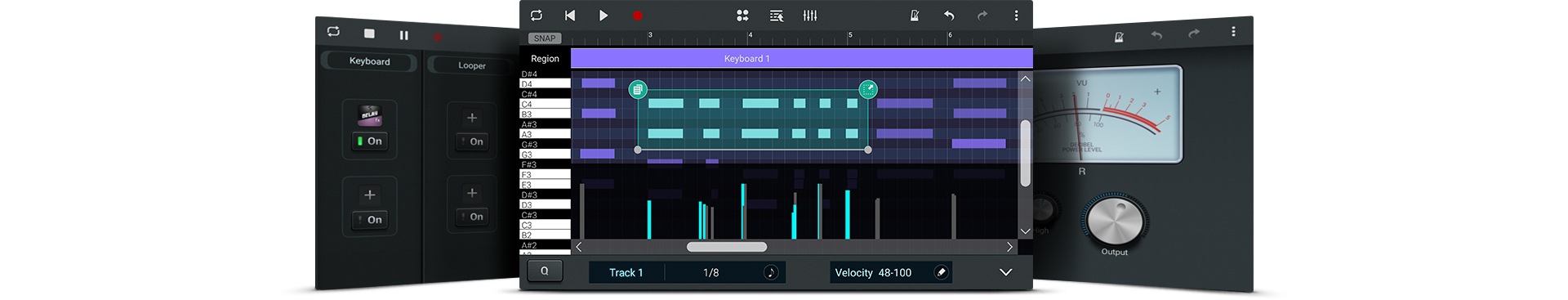1568x300 pixels.
Task: Add effect in second Looper slot
Action: click(471, 193)
